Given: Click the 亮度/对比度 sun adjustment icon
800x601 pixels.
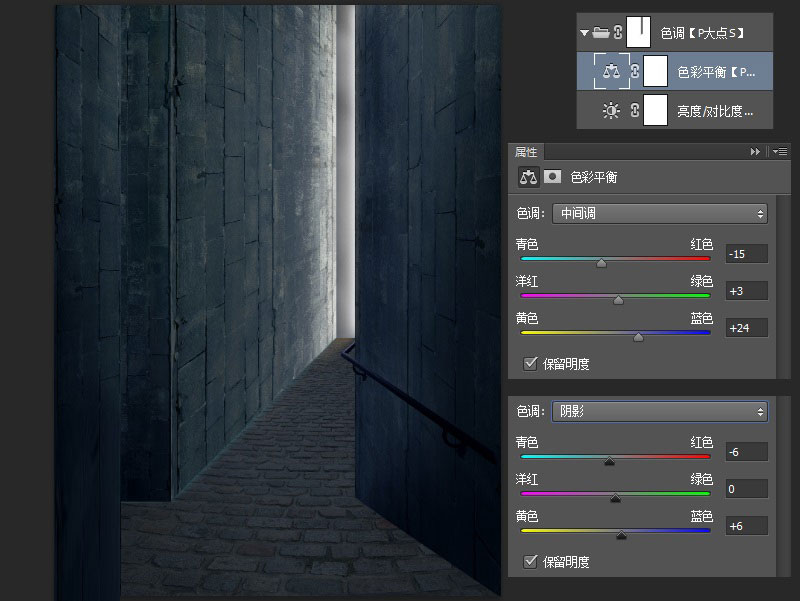Looking at the screenshot, I should [x=611, y=110].
